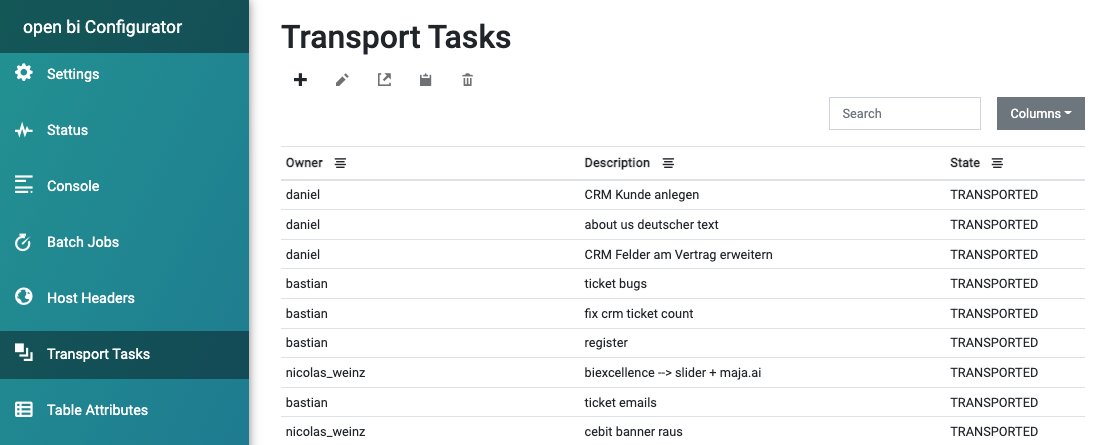
Task: Select the 'ticket bugs' task row
Action: (x=683, y=284)
